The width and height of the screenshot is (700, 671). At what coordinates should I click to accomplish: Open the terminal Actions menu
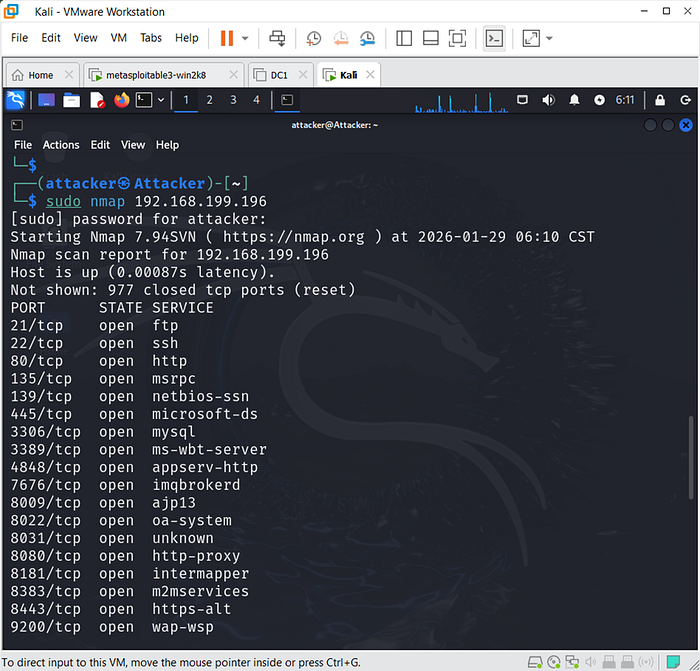[x=61, y=145]
